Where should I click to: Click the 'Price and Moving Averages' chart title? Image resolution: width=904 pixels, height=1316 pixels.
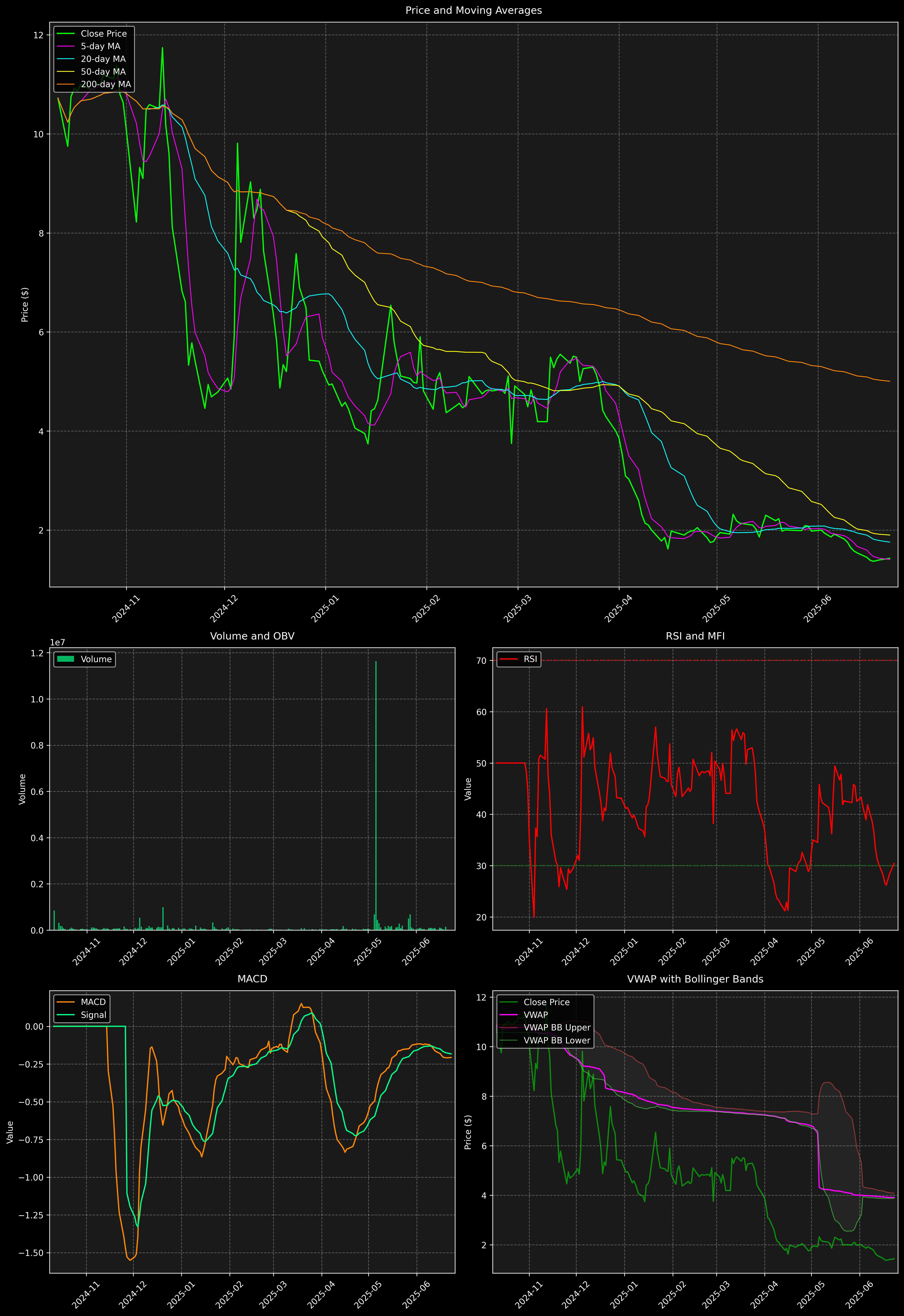click(473, 10)
